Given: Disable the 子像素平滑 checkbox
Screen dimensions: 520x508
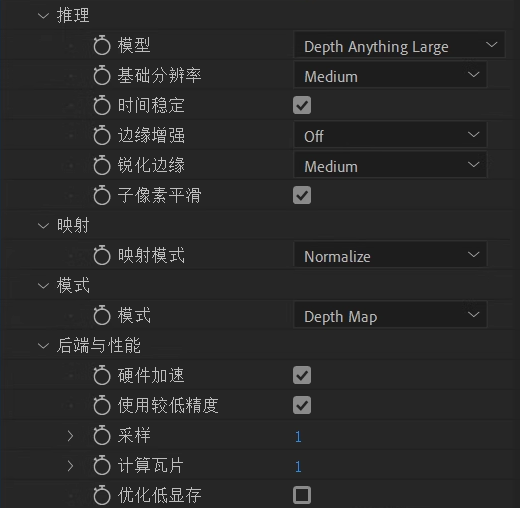Looking at the screenshot, I should pyautogui.click(x=302, y=195).
